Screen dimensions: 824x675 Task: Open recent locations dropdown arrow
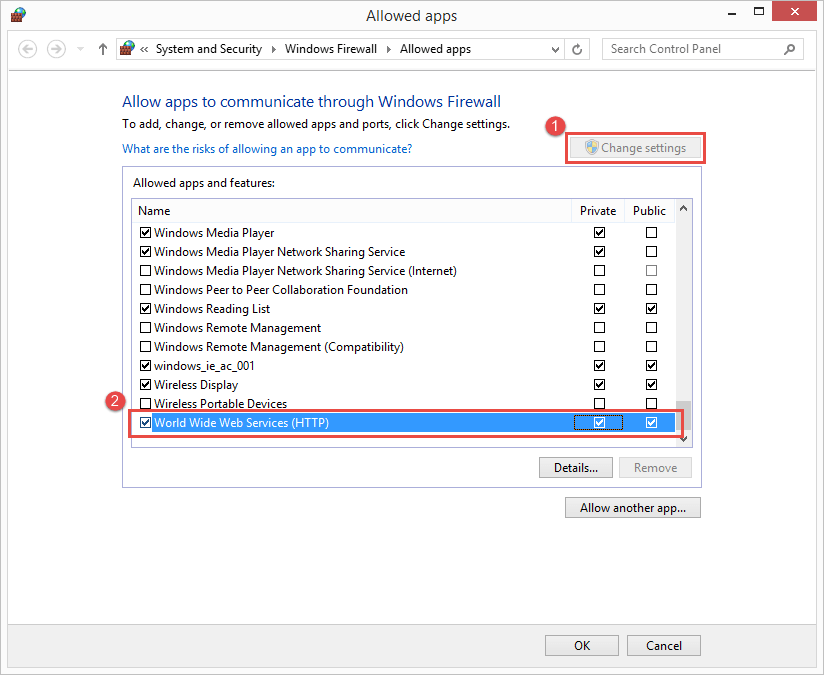pos(80,49)
